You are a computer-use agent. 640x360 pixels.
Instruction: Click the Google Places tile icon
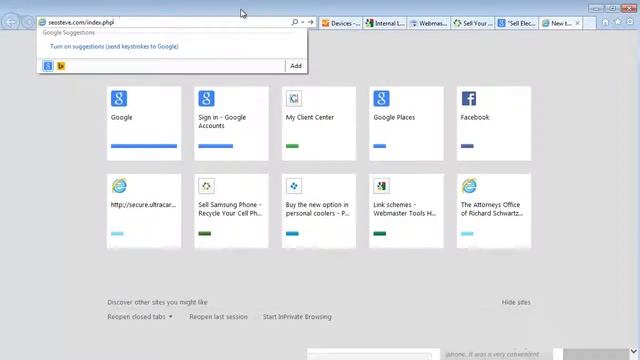[x=381, y=98]
